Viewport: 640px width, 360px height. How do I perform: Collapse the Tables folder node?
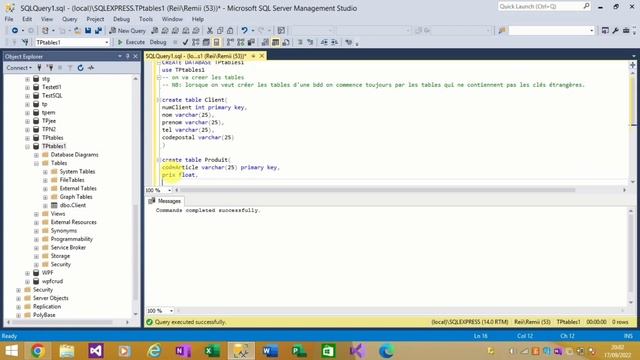tap(36, 163)
